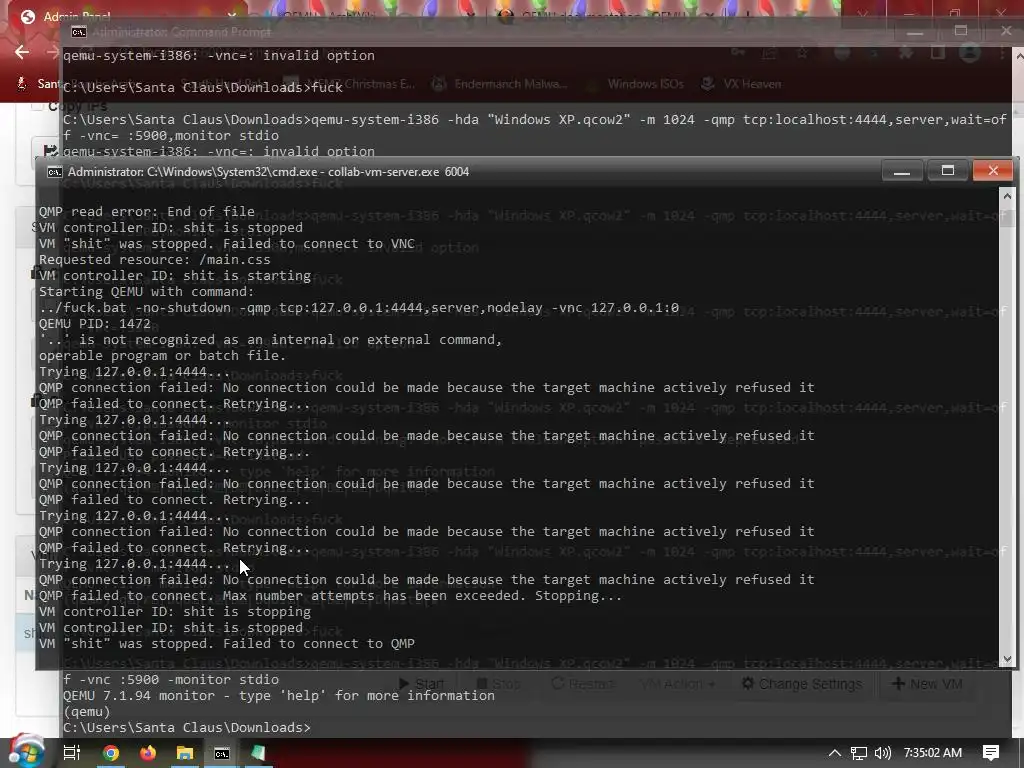Switch to Google Chrome in the taskbar
This screenshot has height=768, width=1024.
click(111, 753)
